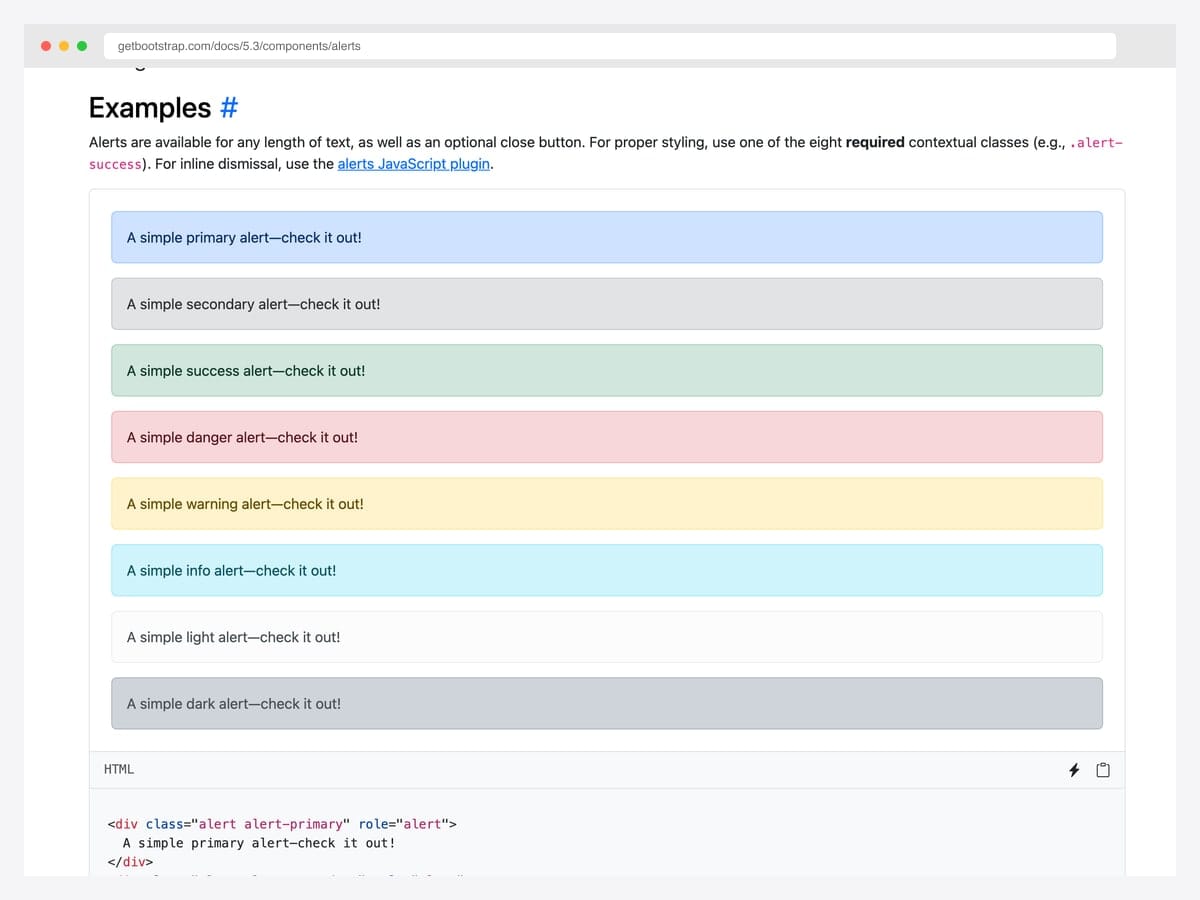Click the browser address bar URL
This screenshot has width=1200, height=900.
(610, 46)
